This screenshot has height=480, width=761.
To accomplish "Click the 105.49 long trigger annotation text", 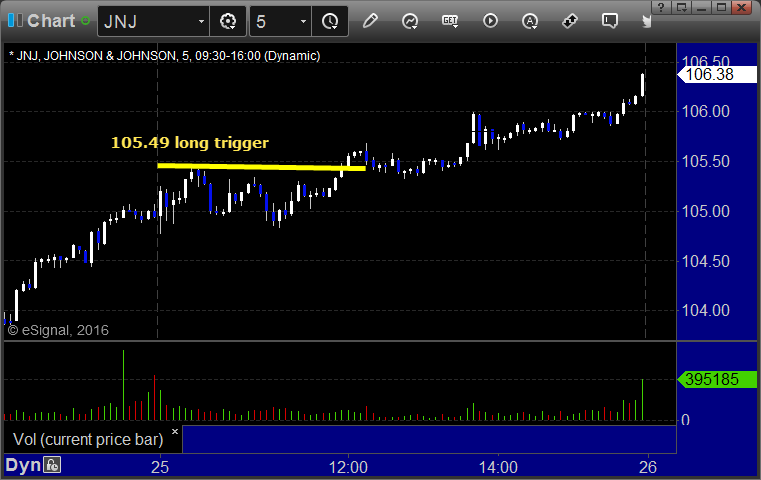I will pyautogui.click(x=190, y=143).
